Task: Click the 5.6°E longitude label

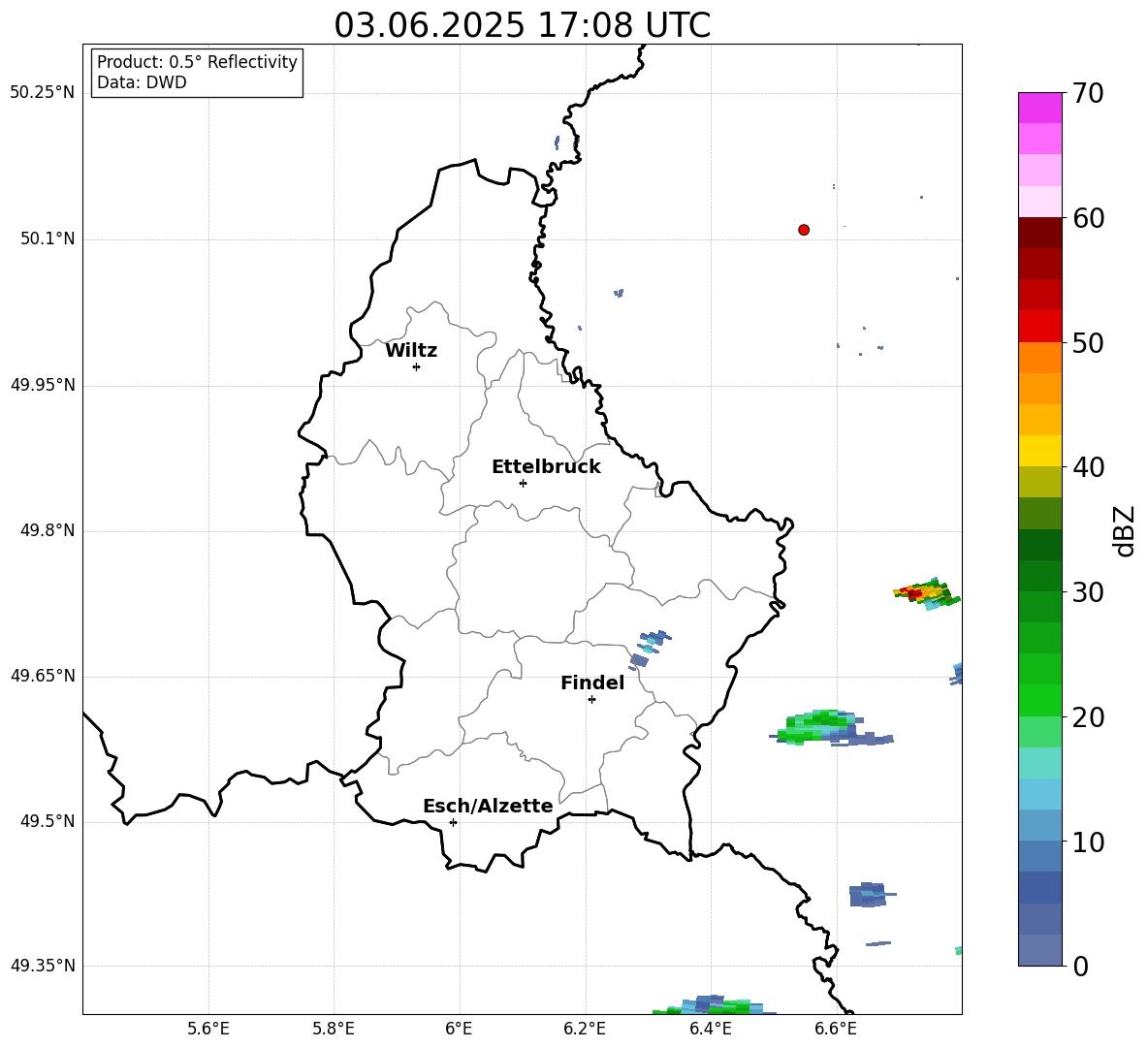Action: click(x=208, y=1029)
